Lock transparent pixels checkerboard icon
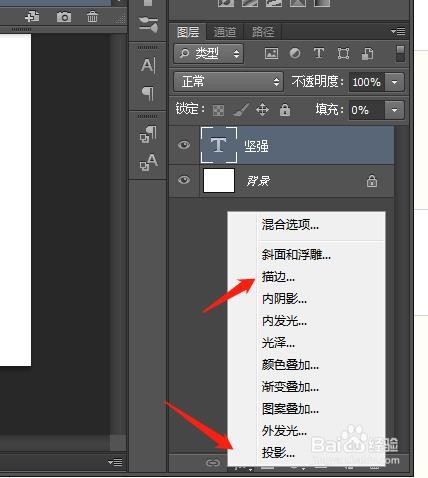428x478 pixels. [218, 110]
